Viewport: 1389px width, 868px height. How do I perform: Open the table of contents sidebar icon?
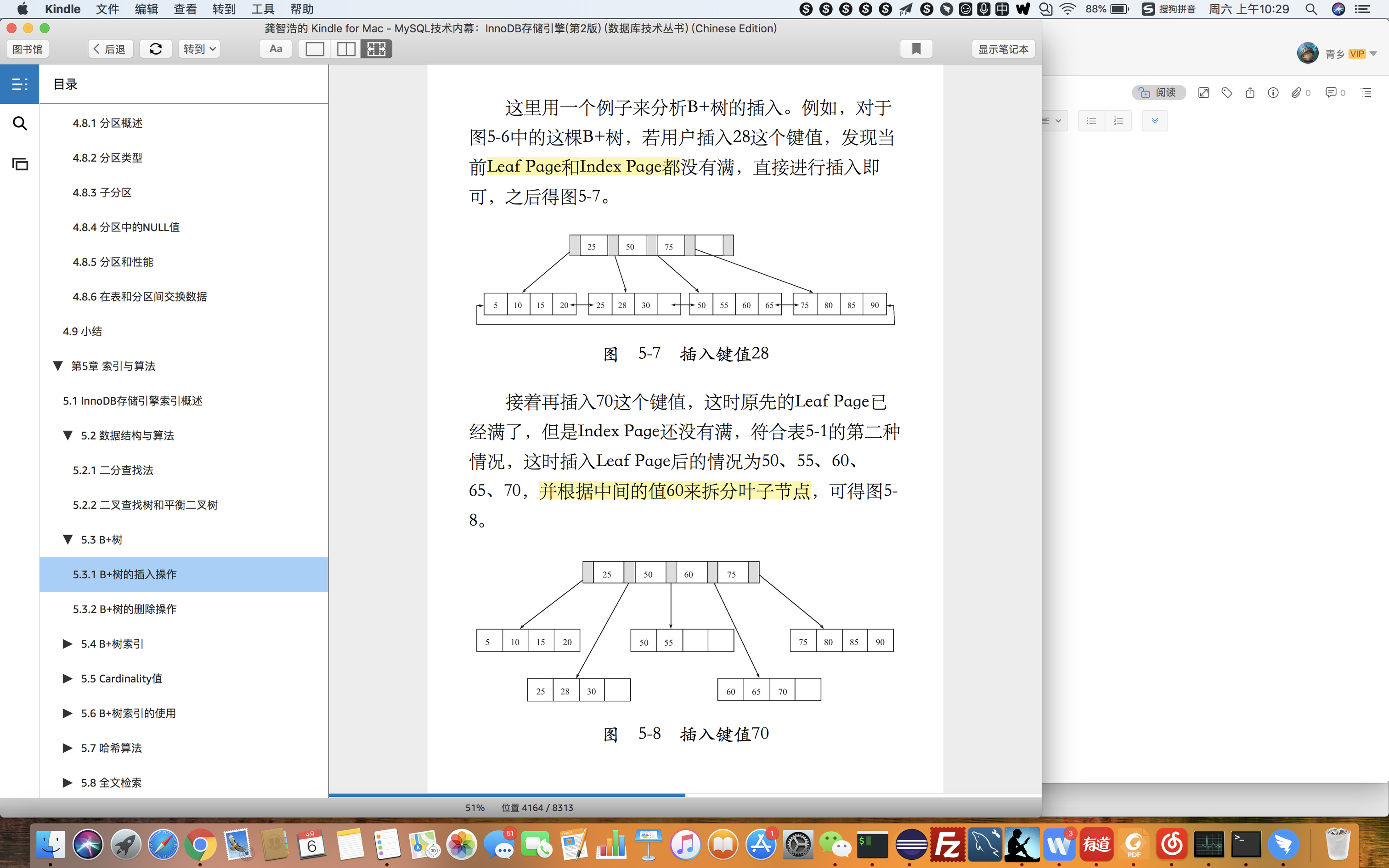(19, 85)
